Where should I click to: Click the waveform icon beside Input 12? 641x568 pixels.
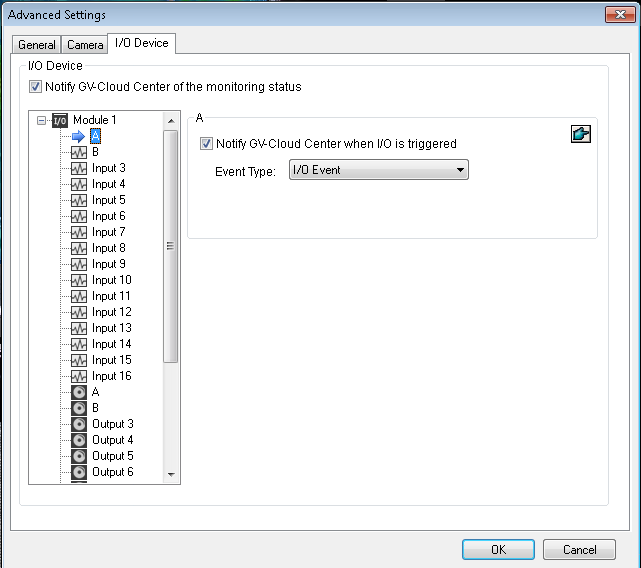pyautogui.click(x=80, y=312)
